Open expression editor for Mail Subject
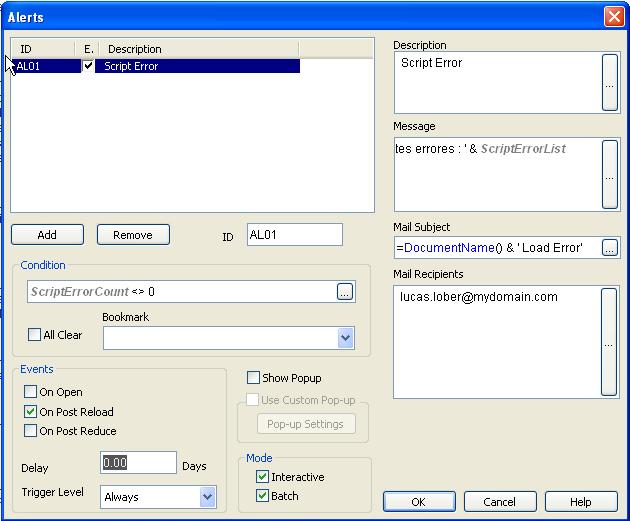Viewport: 630px width, 521px height. [610, 247]
